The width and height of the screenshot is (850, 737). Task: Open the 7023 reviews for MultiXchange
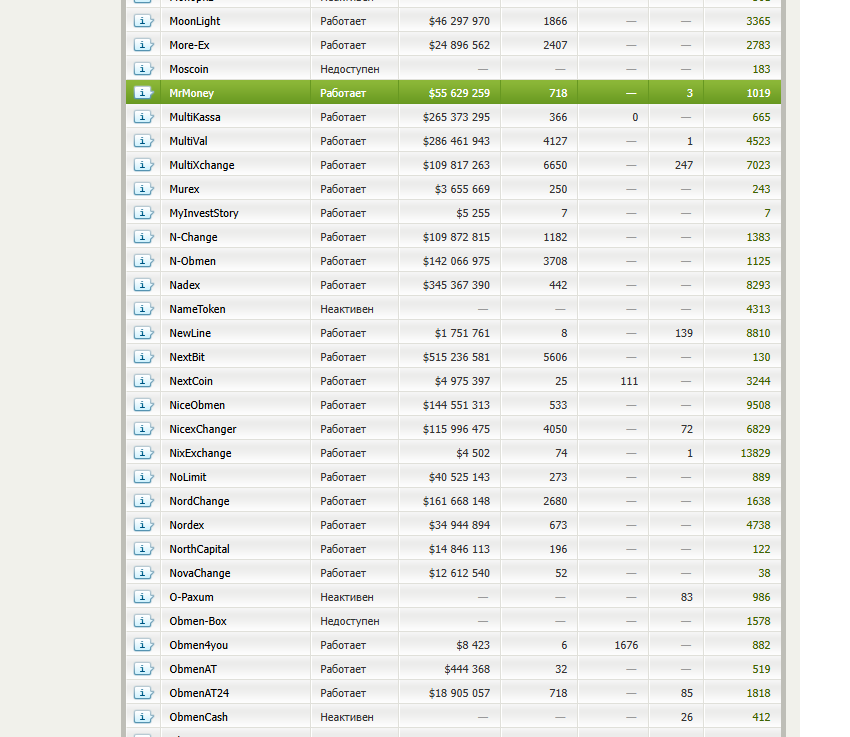coord(758,165)
